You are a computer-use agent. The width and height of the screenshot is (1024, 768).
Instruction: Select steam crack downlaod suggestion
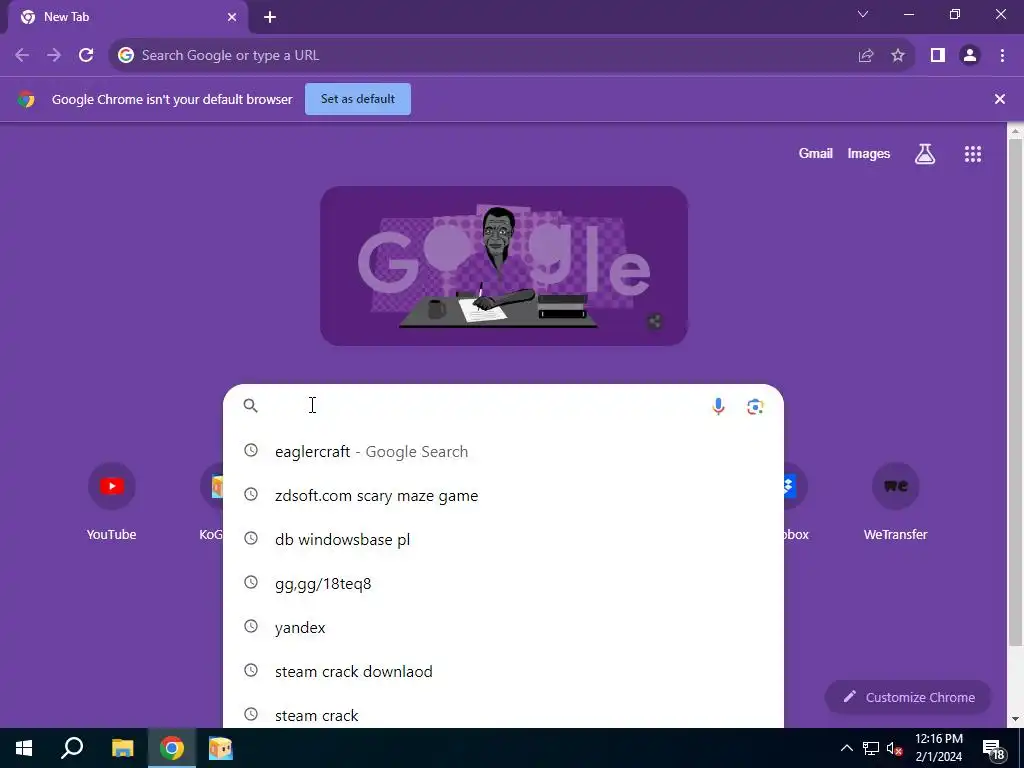click(x=503, y=671)
